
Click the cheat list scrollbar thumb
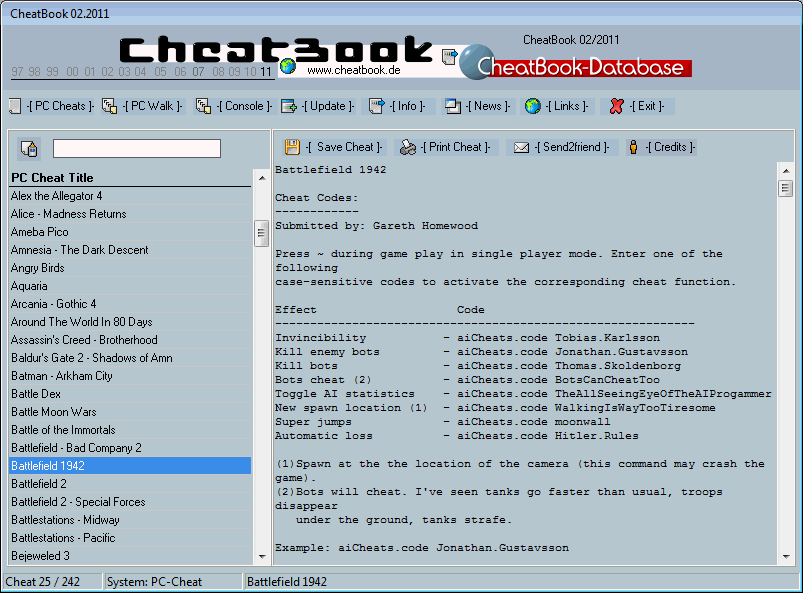tap(262, 234)
